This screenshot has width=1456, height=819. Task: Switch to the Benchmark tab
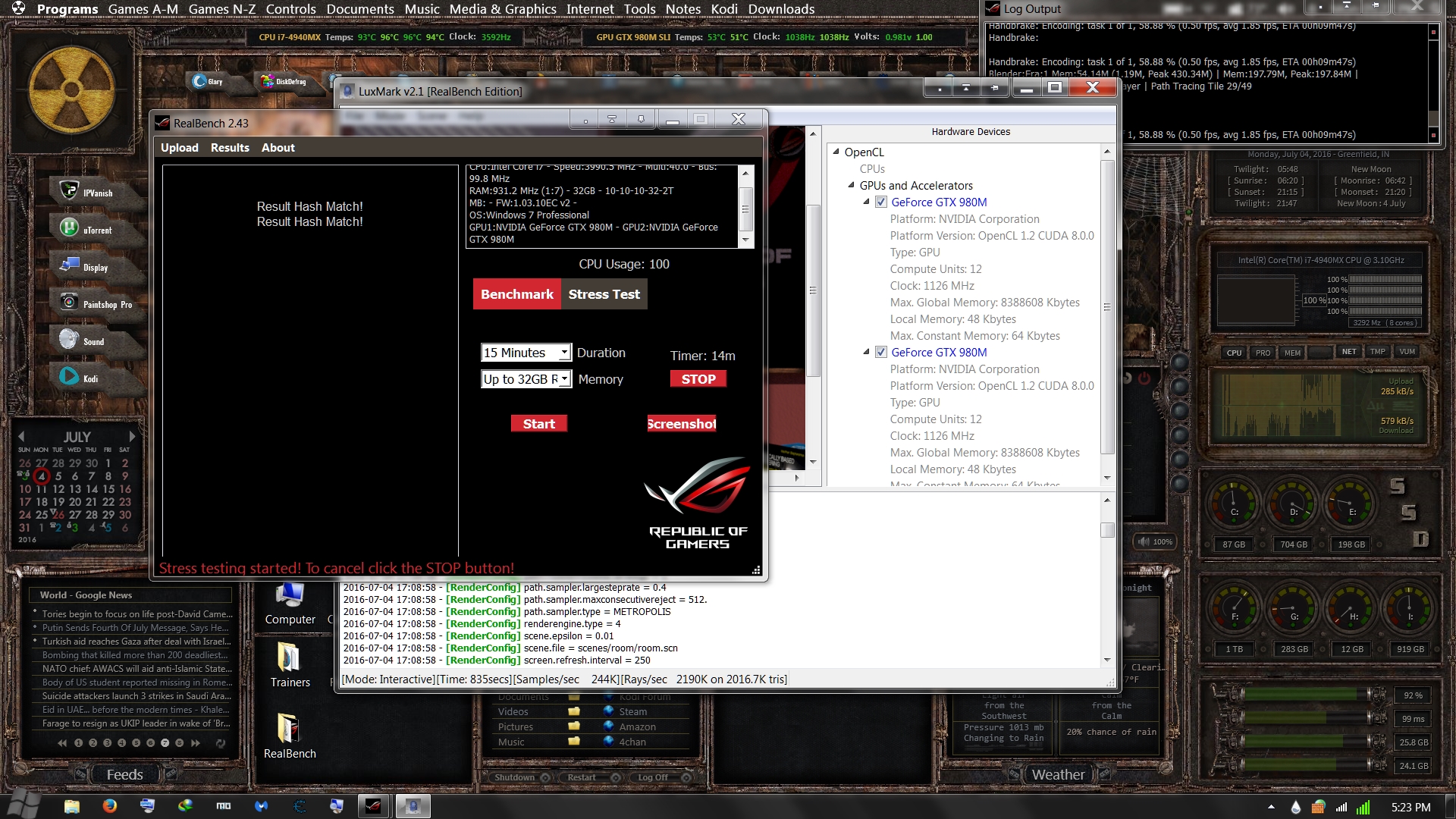(x=517, y=294)
